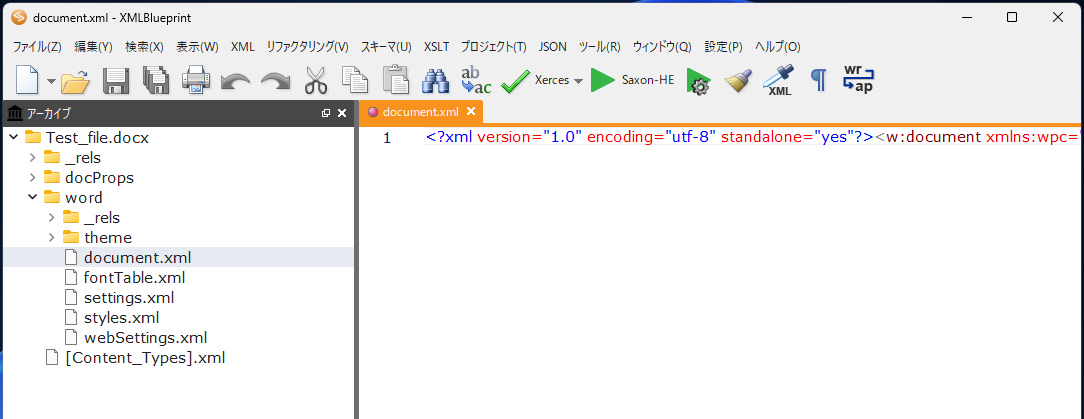This screenshot has height=419, width=1084.
Task: Select document.xml in the archive tree
Action: [138, 258]
